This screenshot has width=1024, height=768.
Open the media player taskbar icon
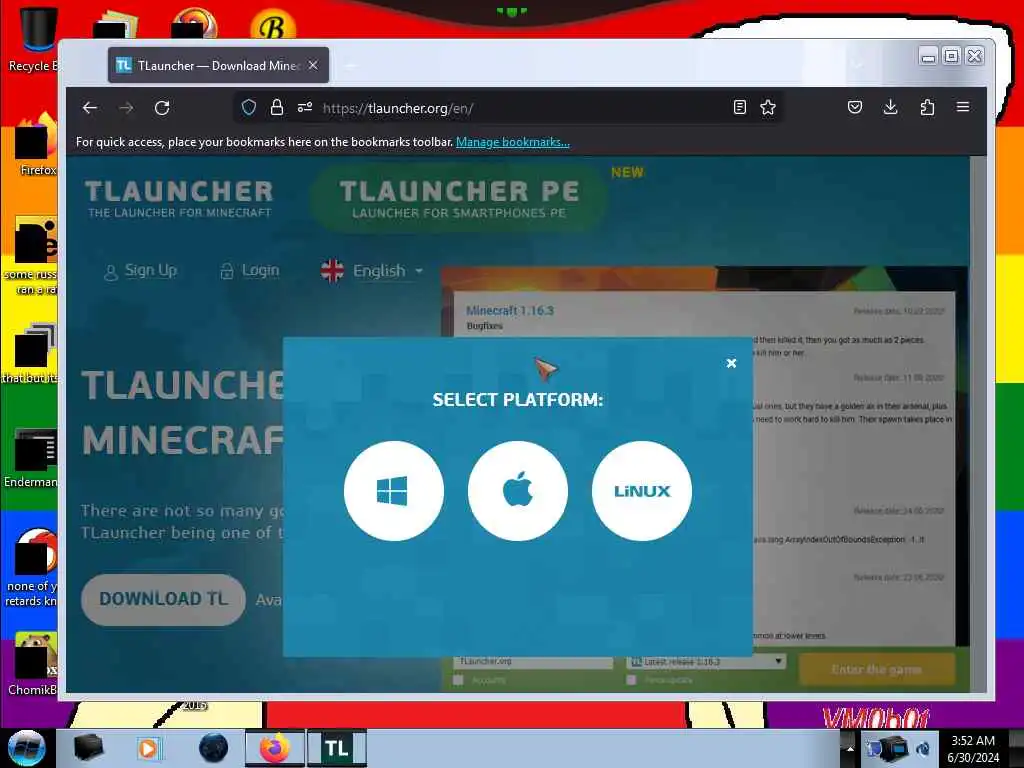[x=148, y=748]
